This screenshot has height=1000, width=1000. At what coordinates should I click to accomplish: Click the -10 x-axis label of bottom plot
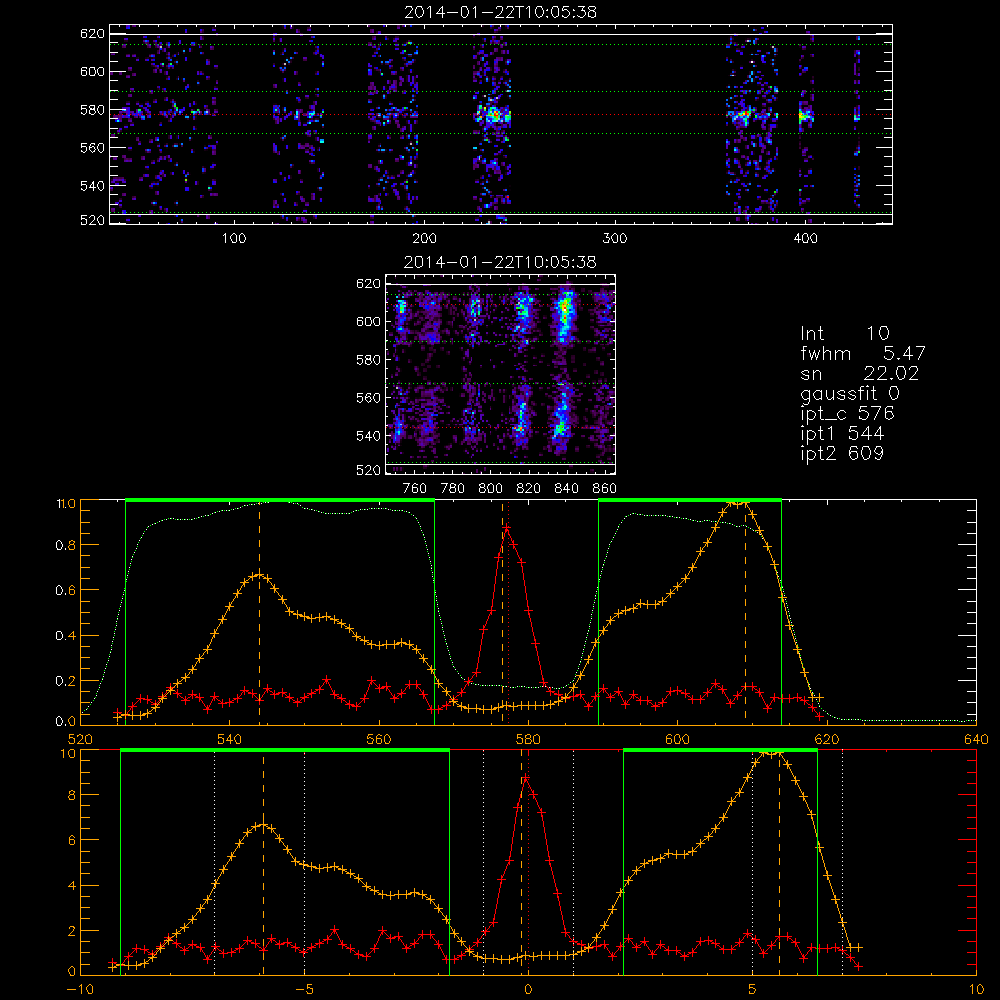click(x=80, y=989)
